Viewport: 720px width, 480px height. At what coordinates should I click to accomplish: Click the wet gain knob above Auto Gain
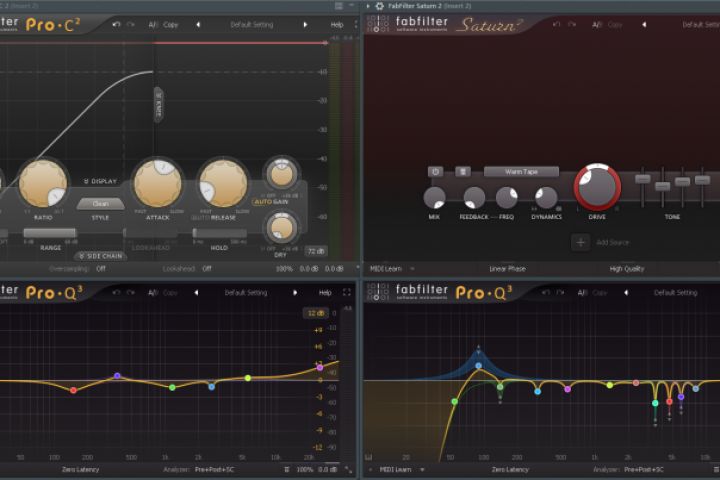point(281,175)
